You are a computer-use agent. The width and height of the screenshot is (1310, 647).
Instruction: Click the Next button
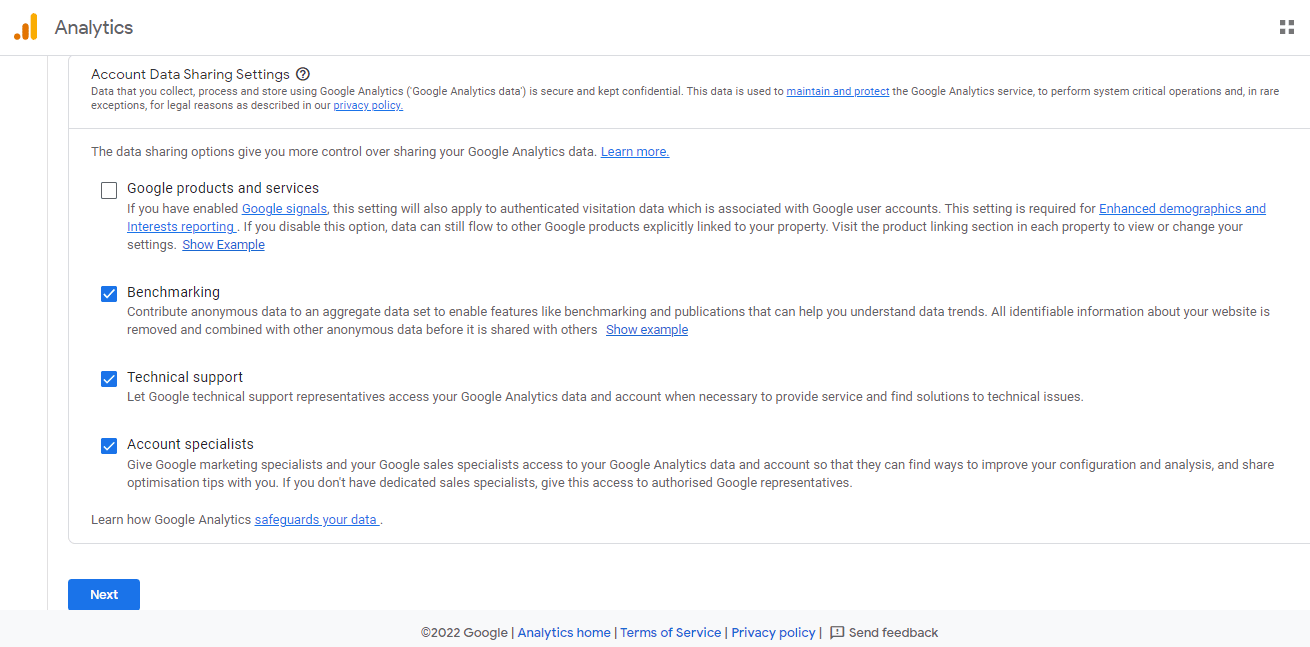103,594
